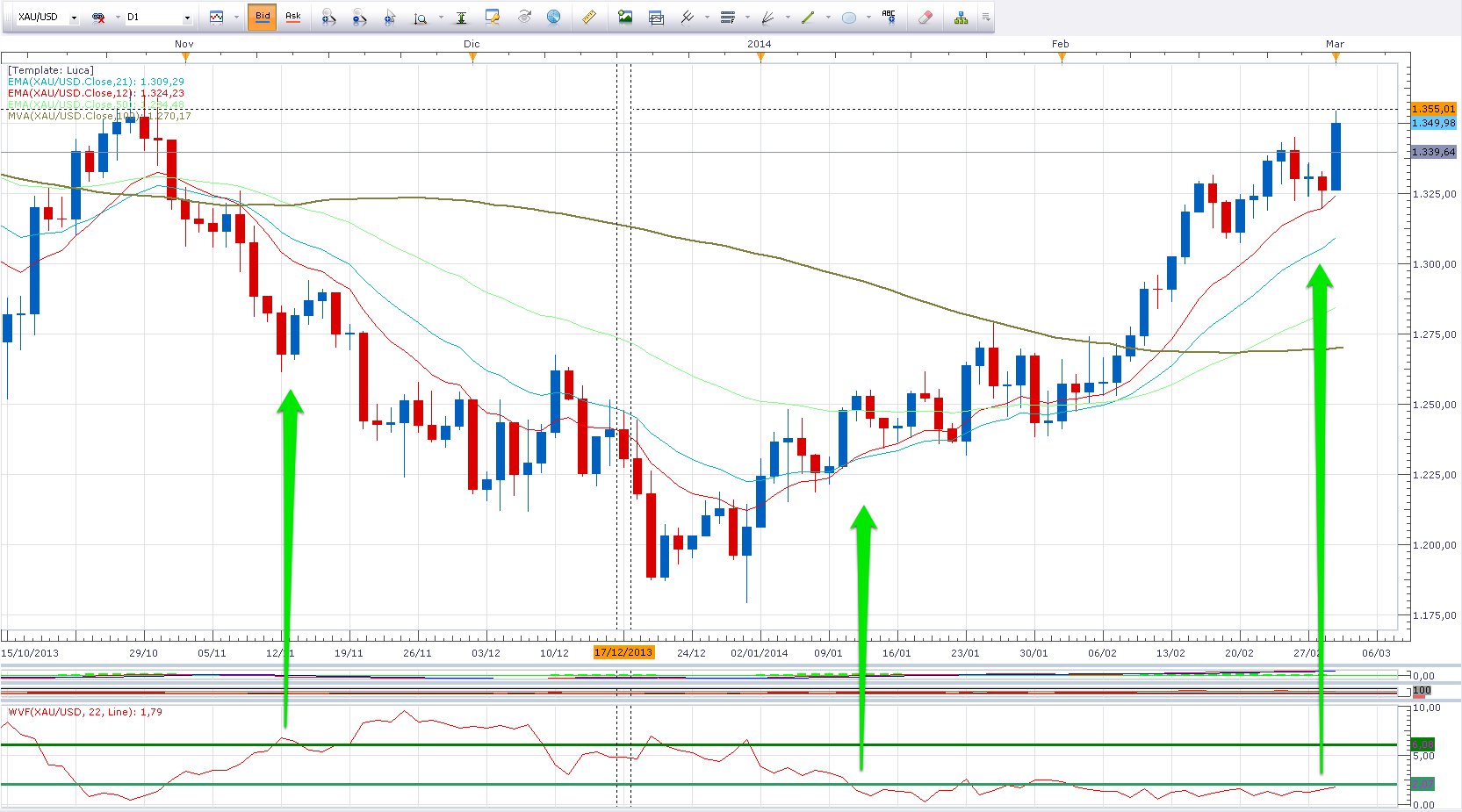Expand the ellipse shape tool dropdown arrow
The height and width of the screenshot is (812, 1462).
click(x=868, y=18)
